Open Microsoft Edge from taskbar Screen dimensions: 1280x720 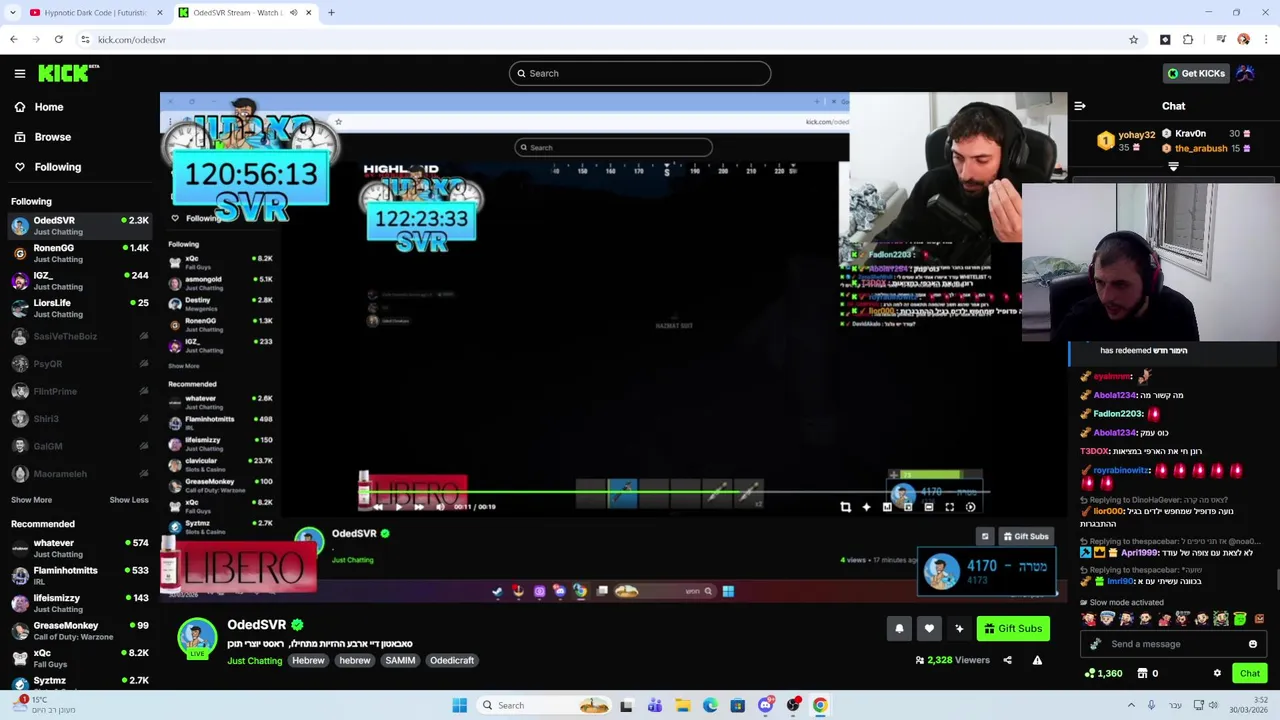point(710,705)
